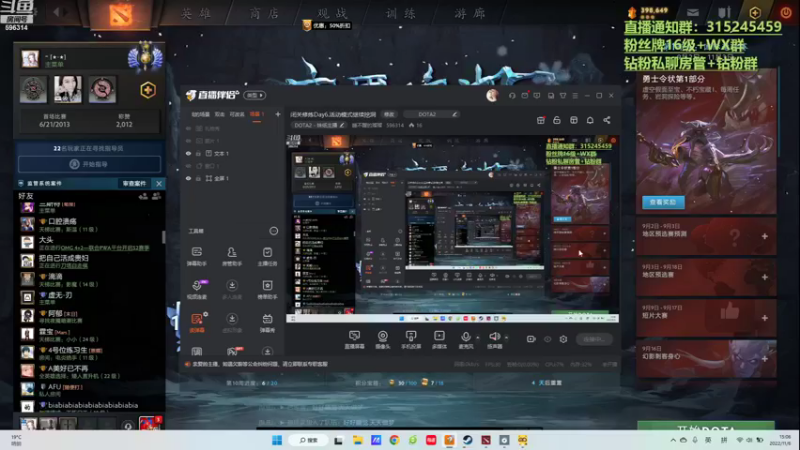Click the 开始指导 (Start coaching) button
The height and width of the screenshot is (450, 800).
(x=89, y=164)
